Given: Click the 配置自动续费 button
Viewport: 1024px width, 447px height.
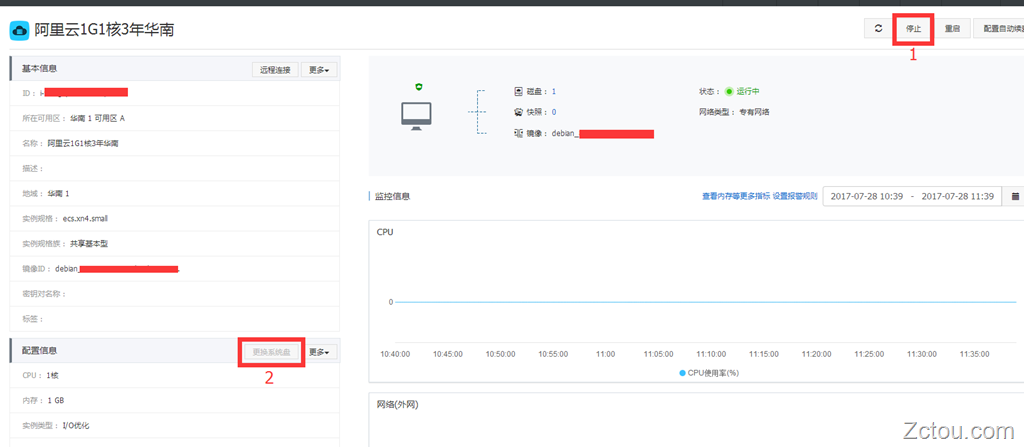Looking at the screenshot, I should 999,29.
